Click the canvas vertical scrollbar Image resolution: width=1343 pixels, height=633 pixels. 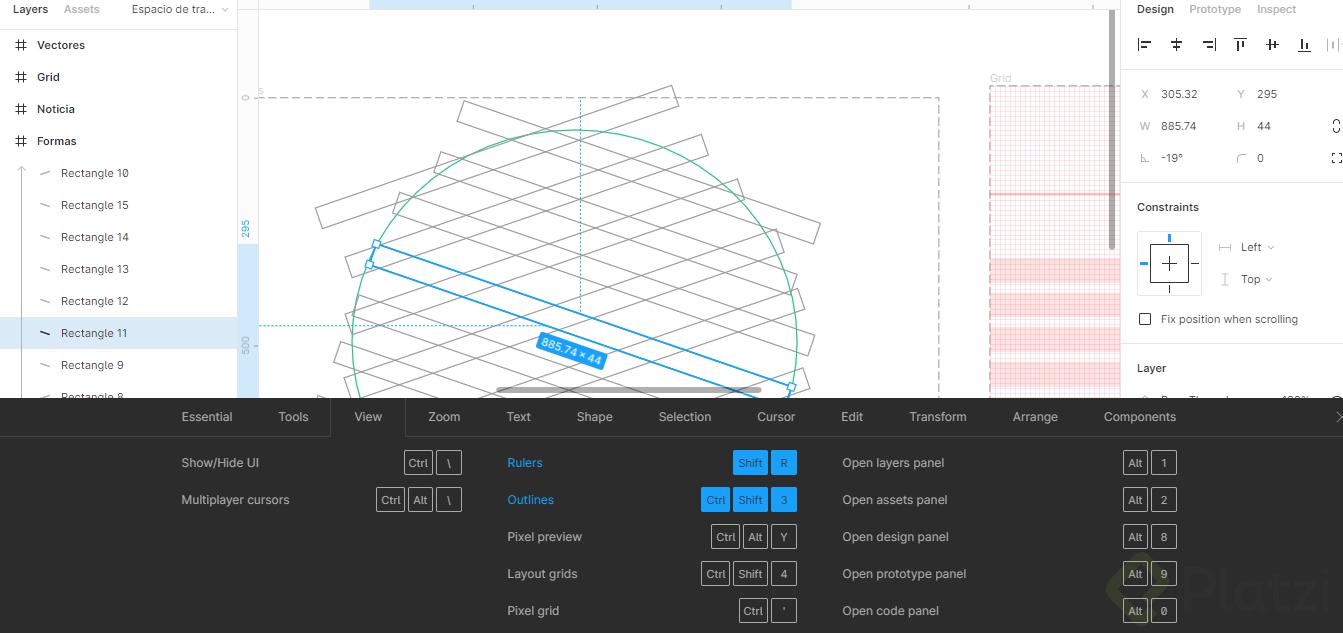pos(1112,130)
